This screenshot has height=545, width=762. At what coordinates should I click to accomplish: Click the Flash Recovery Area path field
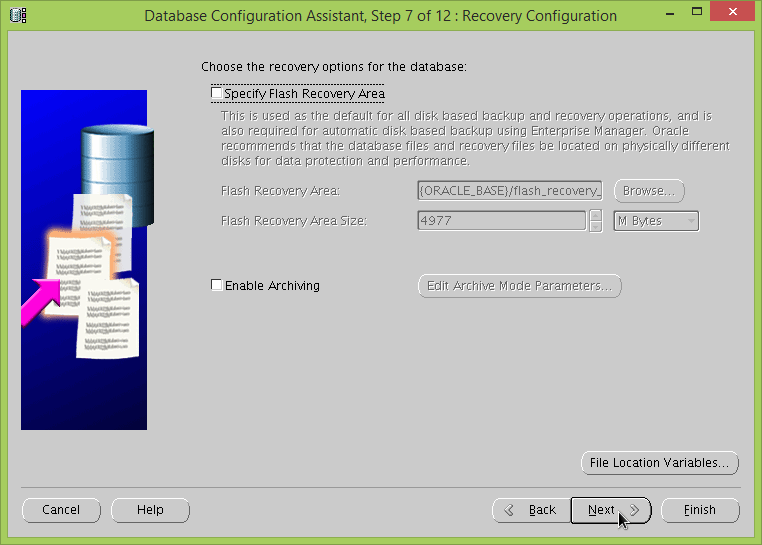click(510, 191)
